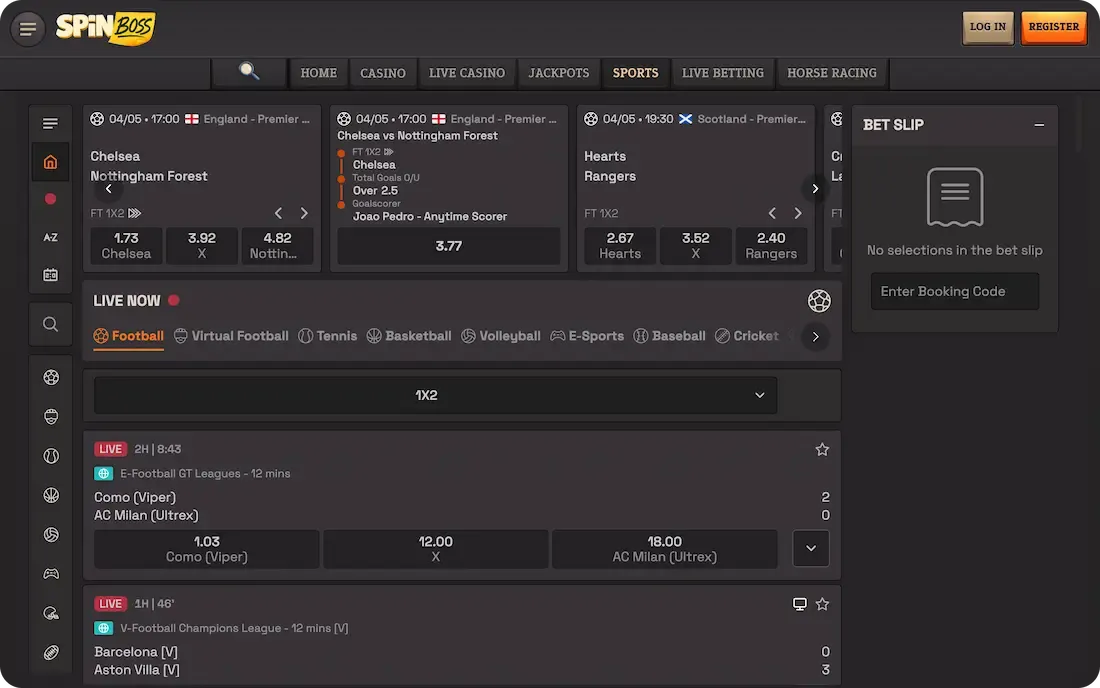Bet on the 3.92 draw odds
The image size is (1100, 688).
pyautogui.click(x=202, y=245)
